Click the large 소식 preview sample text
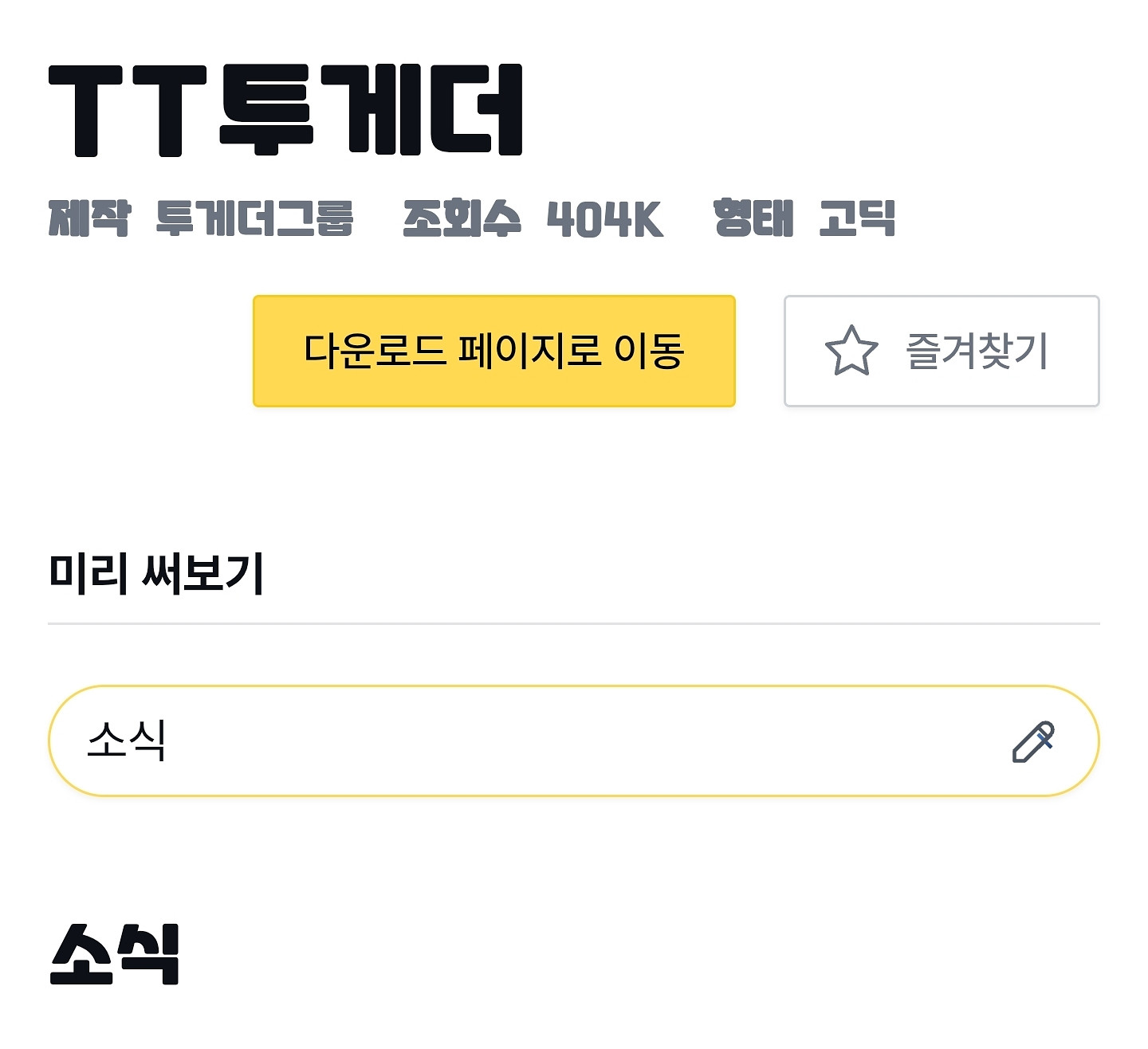The width and height of the screenshot is (1148, 1049). 115,954
